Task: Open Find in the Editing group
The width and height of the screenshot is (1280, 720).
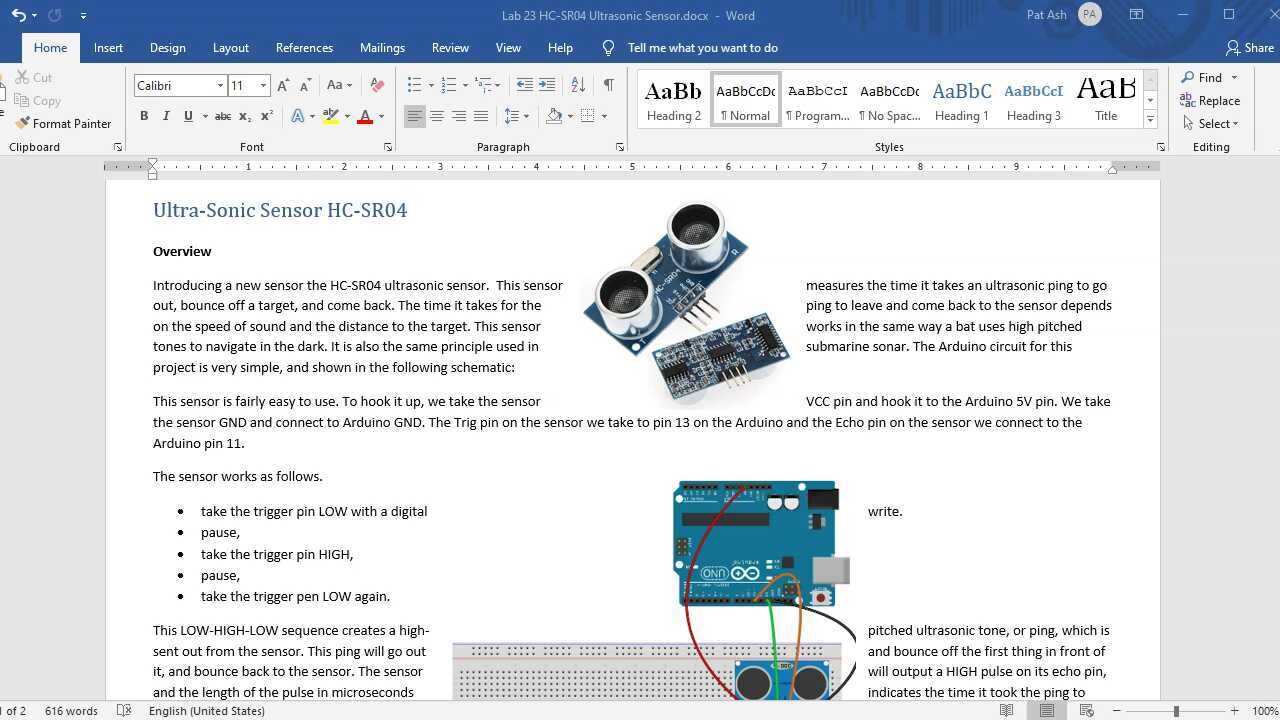Action: tap(1207, 77)
